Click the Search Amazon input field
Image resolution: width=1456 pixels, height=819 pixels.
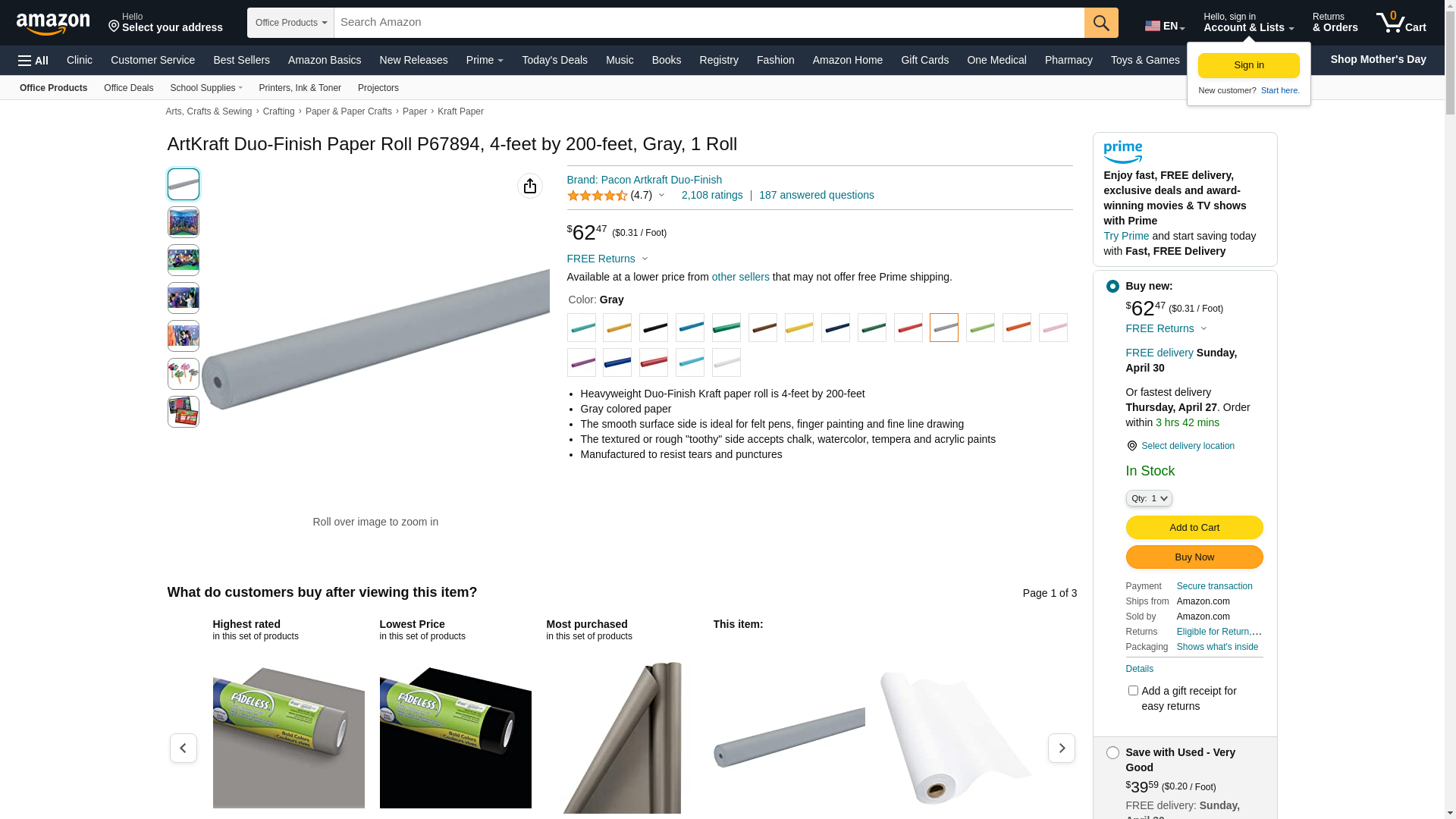click(x=709, y=23)
